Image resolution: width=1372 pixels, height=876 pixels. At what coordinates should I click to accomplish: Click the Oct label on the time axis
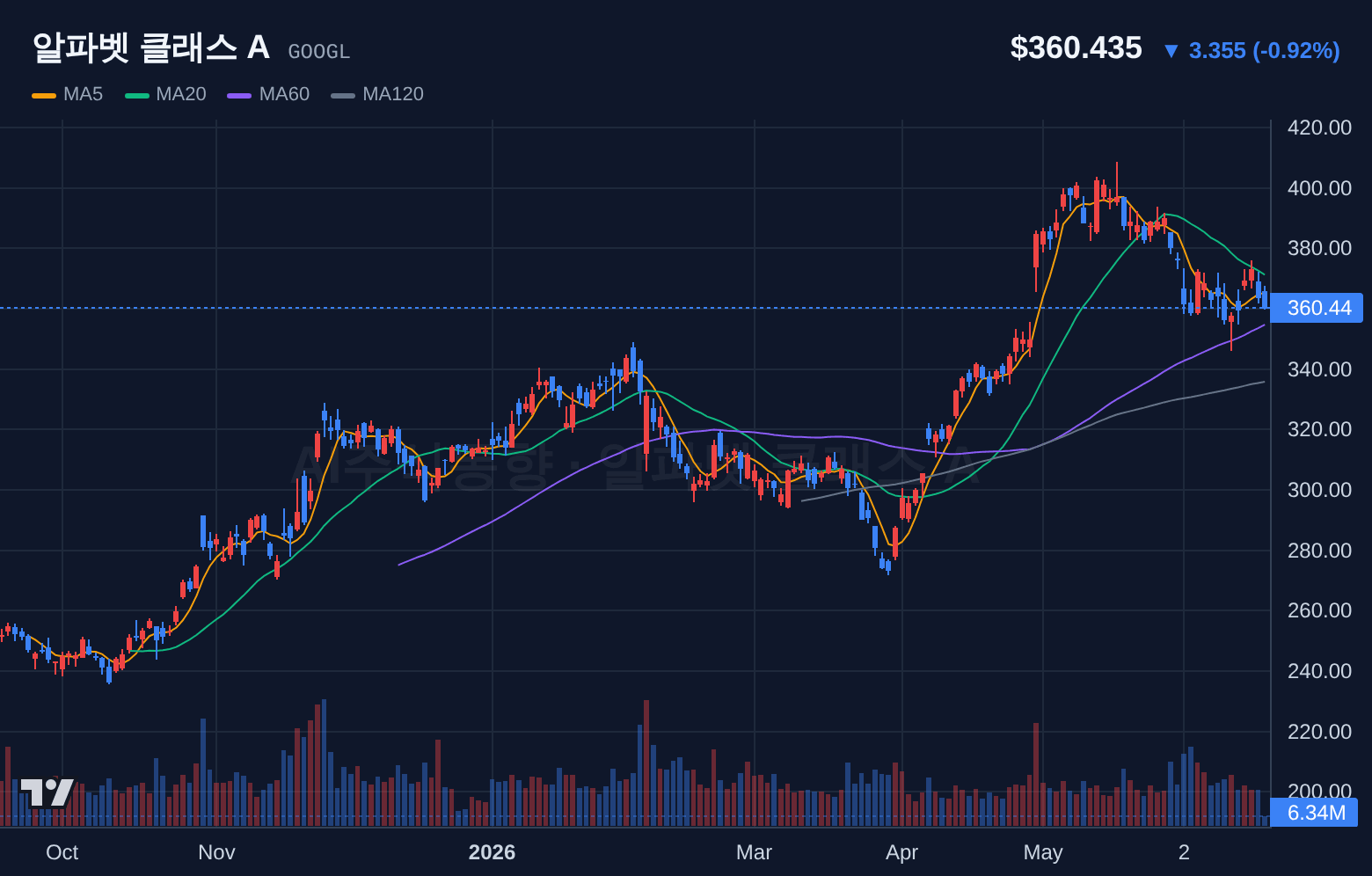click(x=62, y=852)
